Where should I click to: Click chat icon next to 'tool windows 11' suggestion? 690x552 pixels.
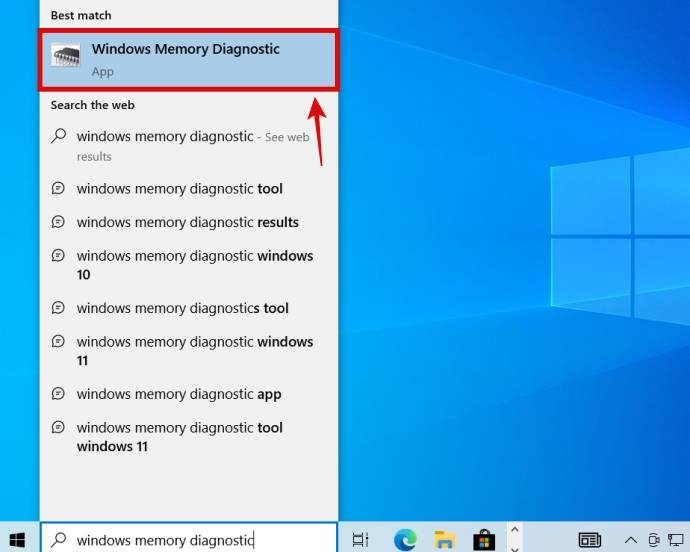(58, 427)
